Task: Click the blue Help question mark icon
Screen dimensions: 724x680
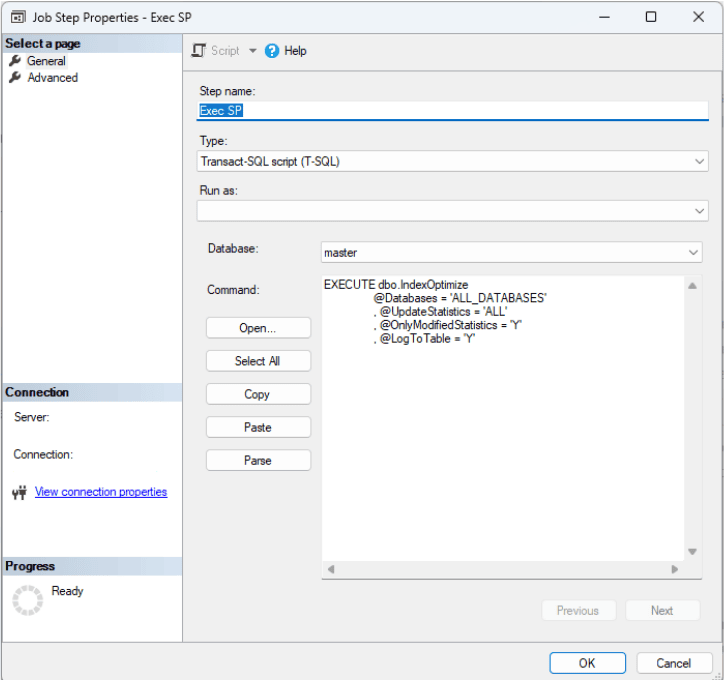Action: tap(272, 51)
